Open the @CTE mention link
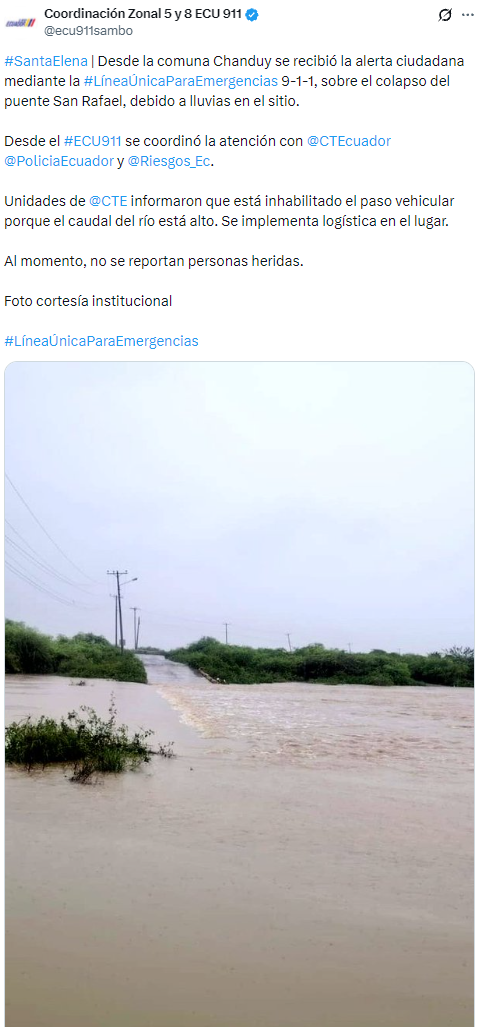 [x=108, y=201]
